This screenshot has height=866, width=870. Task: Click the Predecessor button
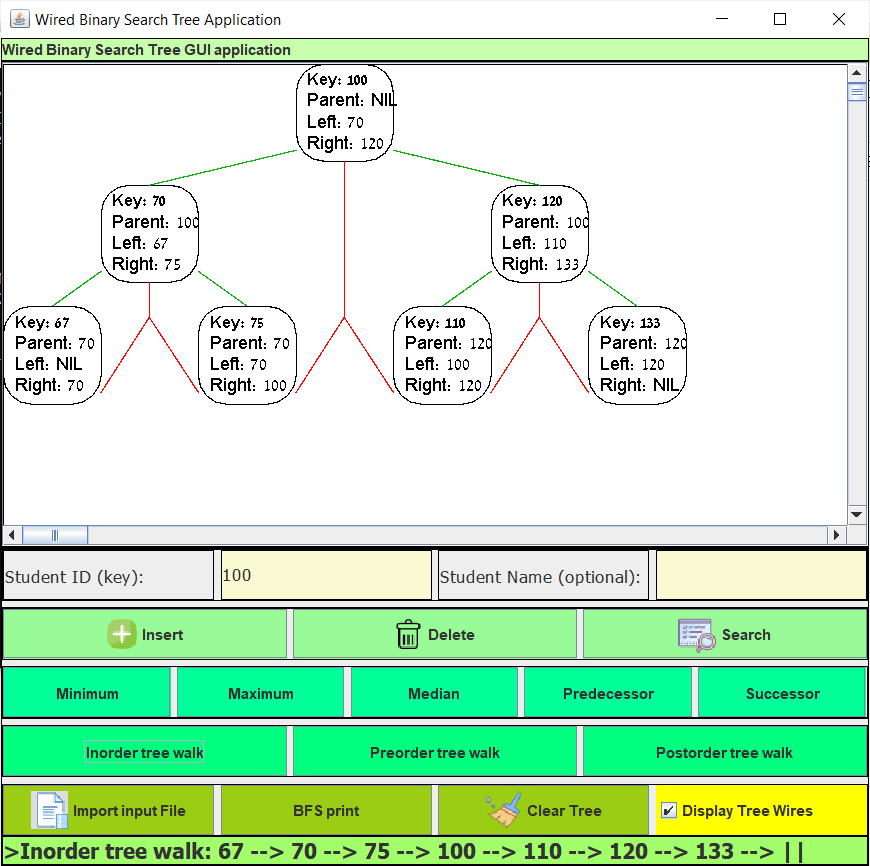click(608, 693)
